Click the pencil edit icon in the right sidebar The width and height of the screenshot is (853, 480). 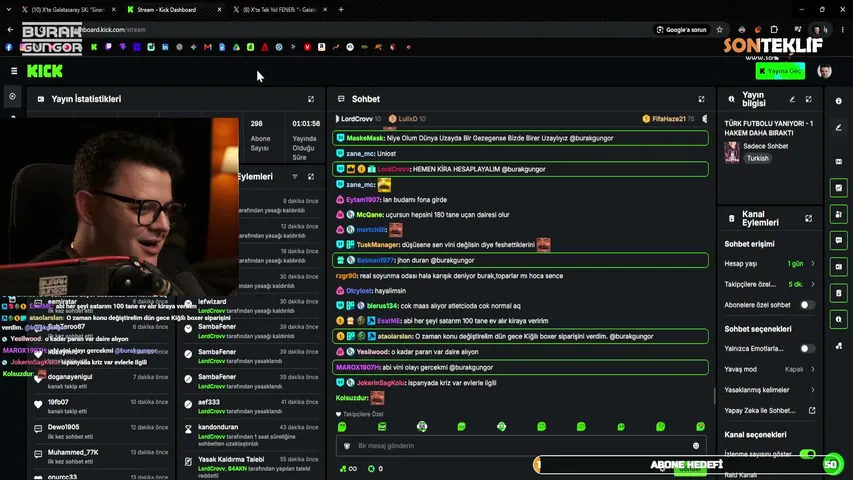tap(838, 127)
